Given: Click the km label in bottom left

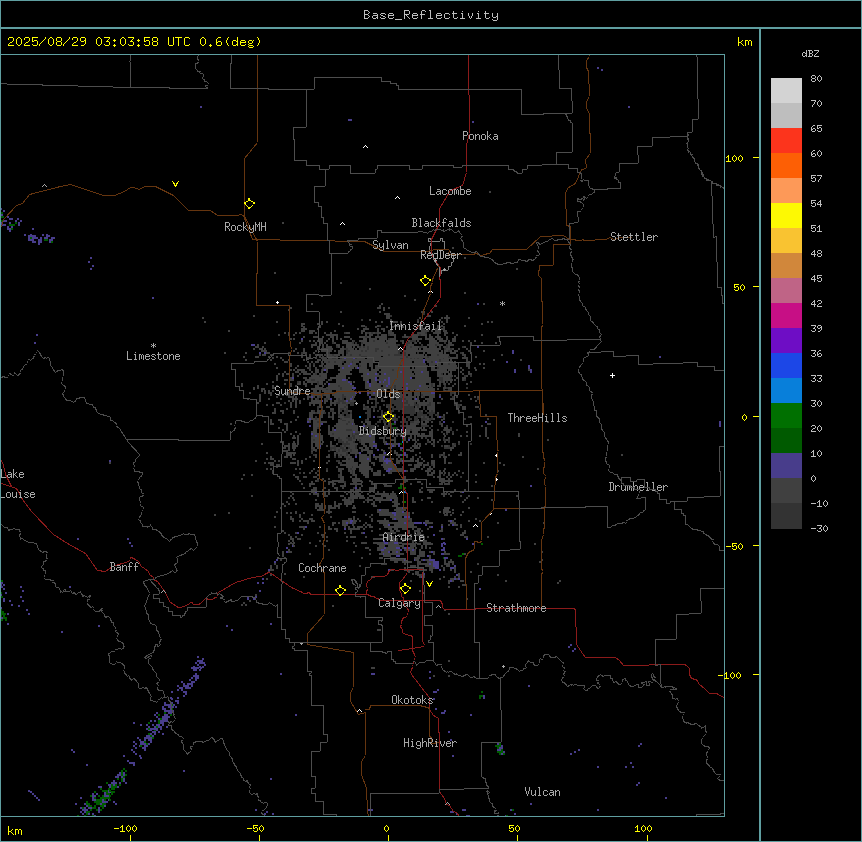Looking at the screenshot, I should [x=15, y=831].
